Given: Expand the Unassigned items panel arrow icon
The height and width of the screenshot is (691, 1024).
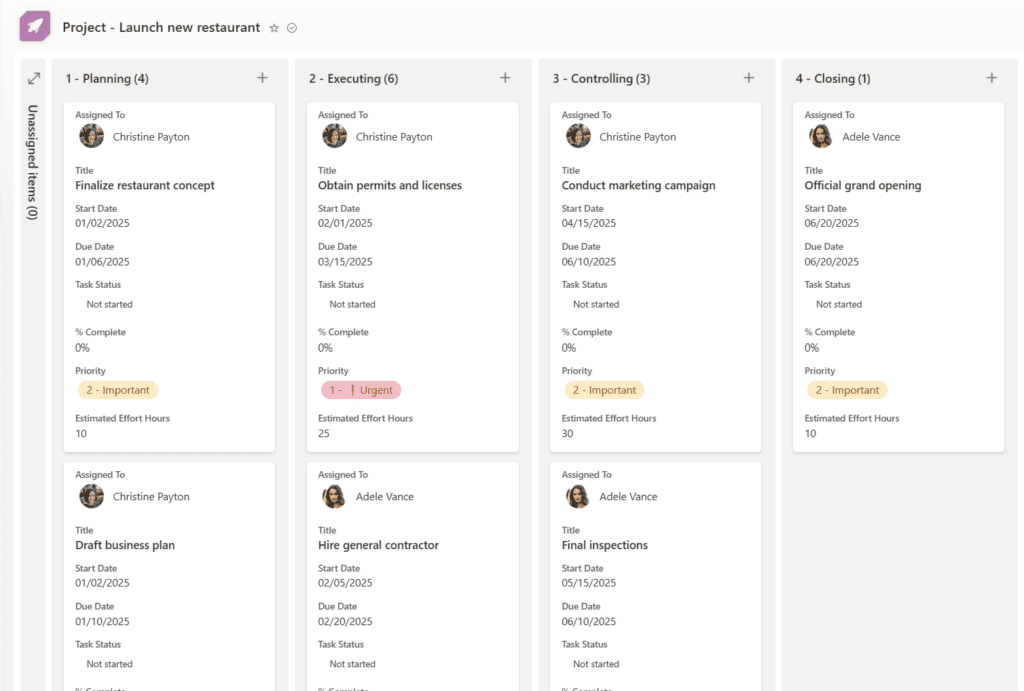Looking at the screenshot, I should pyautogui.click(x=34, y=78).
